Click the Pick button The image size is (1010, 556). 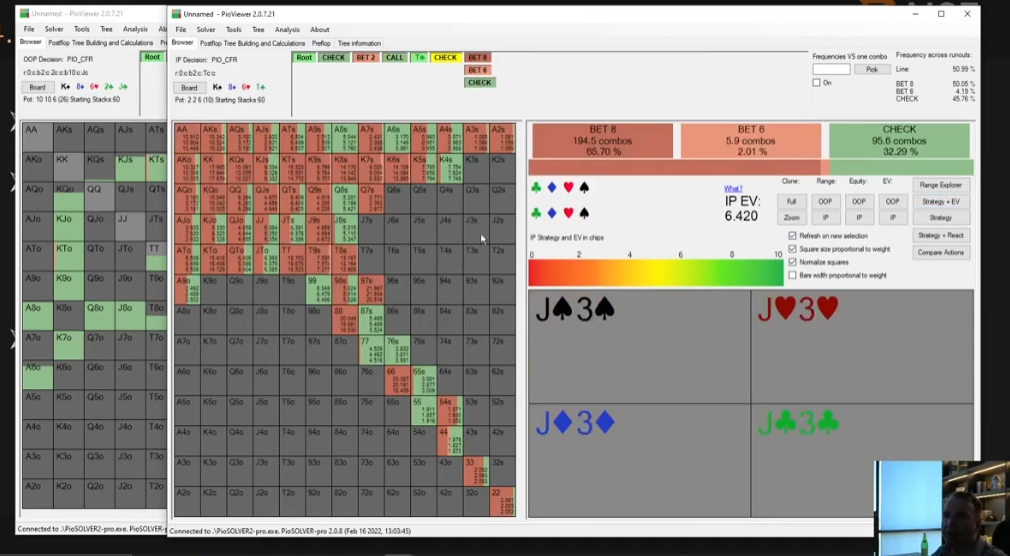[x=872, y=69]
